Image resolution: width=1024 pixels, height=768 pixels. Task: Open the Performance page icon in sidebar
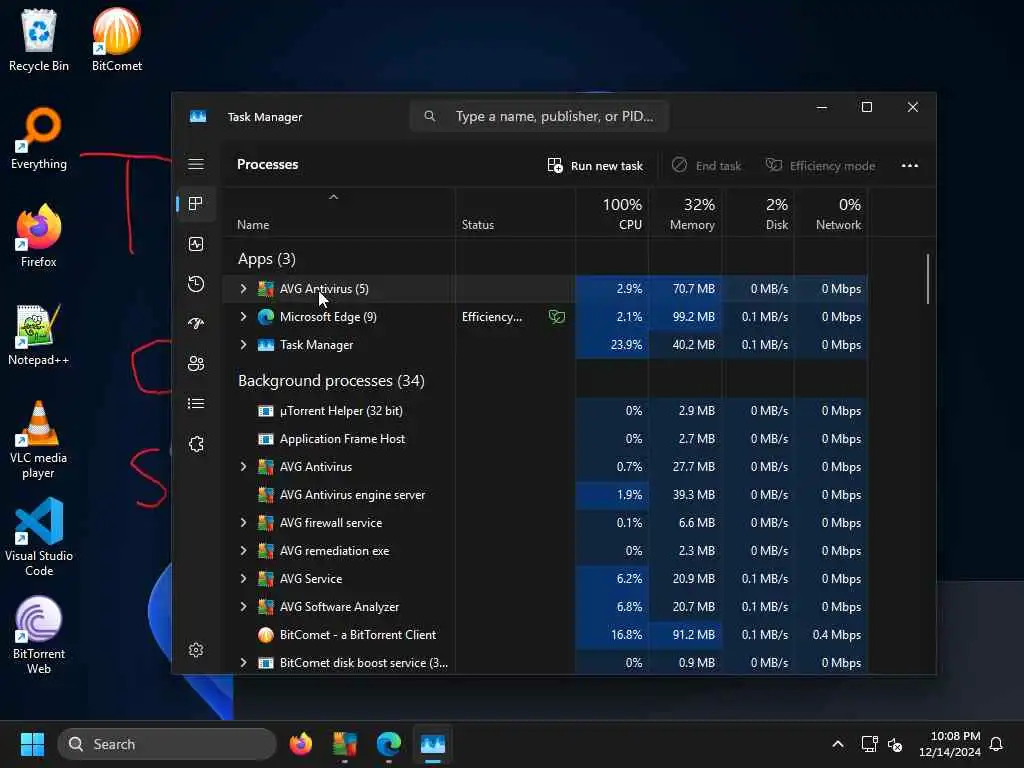(196, 244)
